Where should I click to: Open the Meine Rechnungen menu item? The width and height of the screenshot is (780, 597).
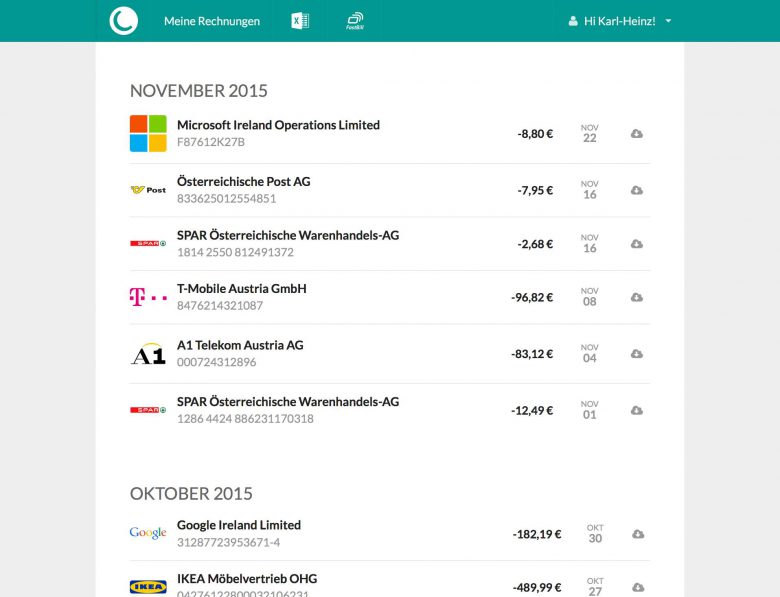(x=212, y=21)
